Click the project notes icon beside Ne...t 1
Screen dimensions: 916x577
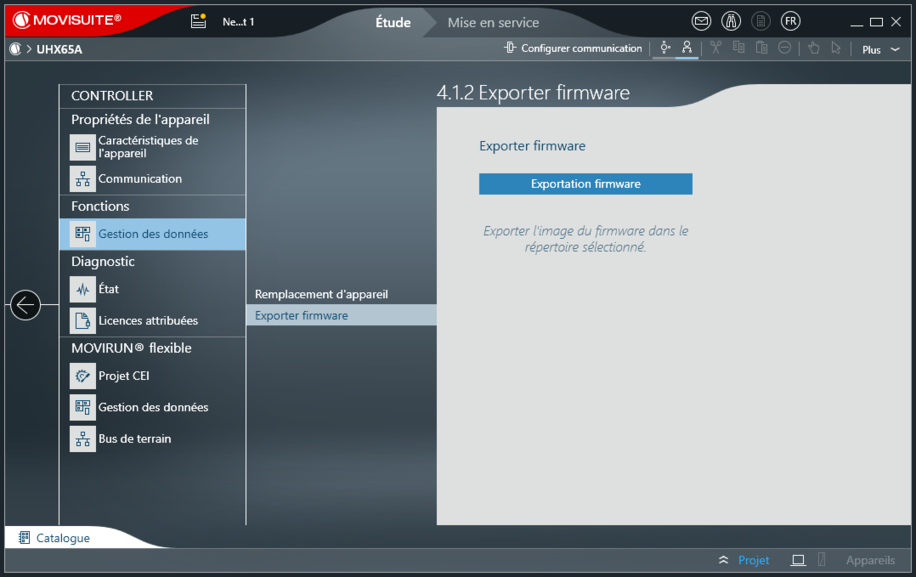click(x=198, y=21)
